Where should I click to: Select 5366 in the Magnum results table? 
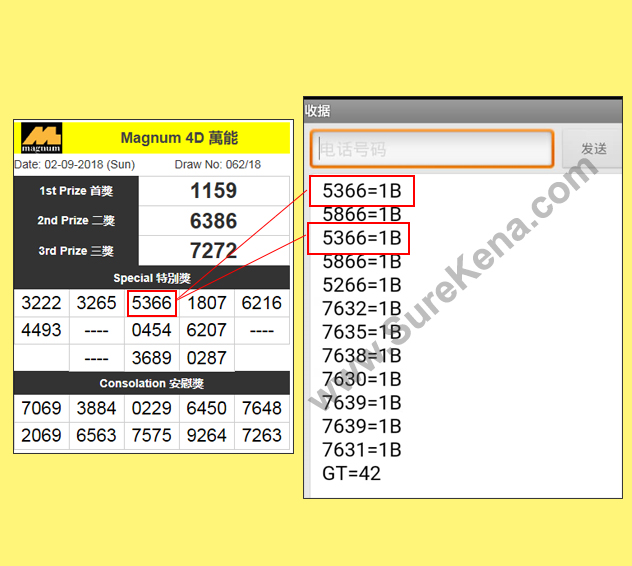(x=152, y=303)
